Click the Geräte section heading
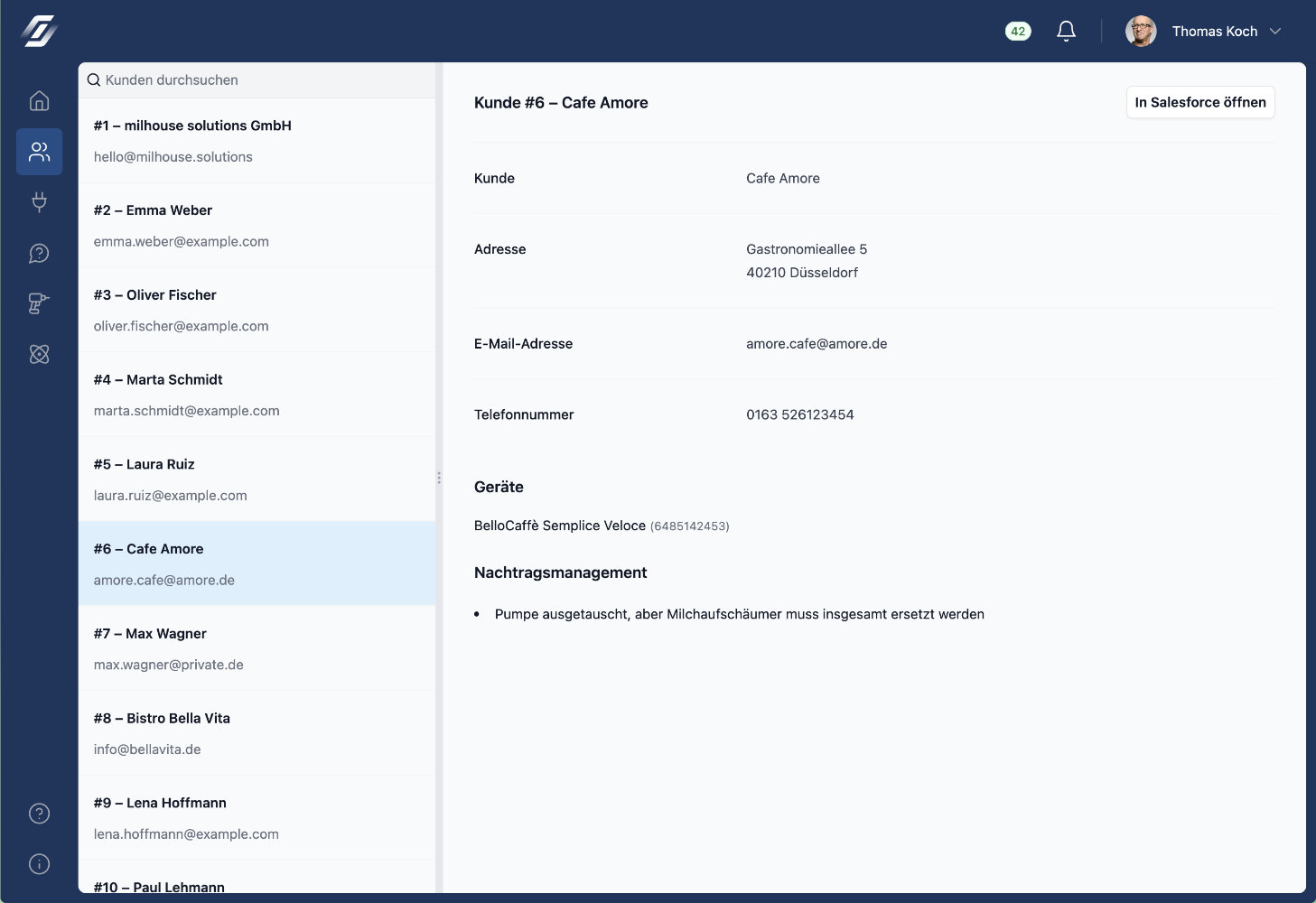Viewport: 1316px width, 903px height. point(499,487)
